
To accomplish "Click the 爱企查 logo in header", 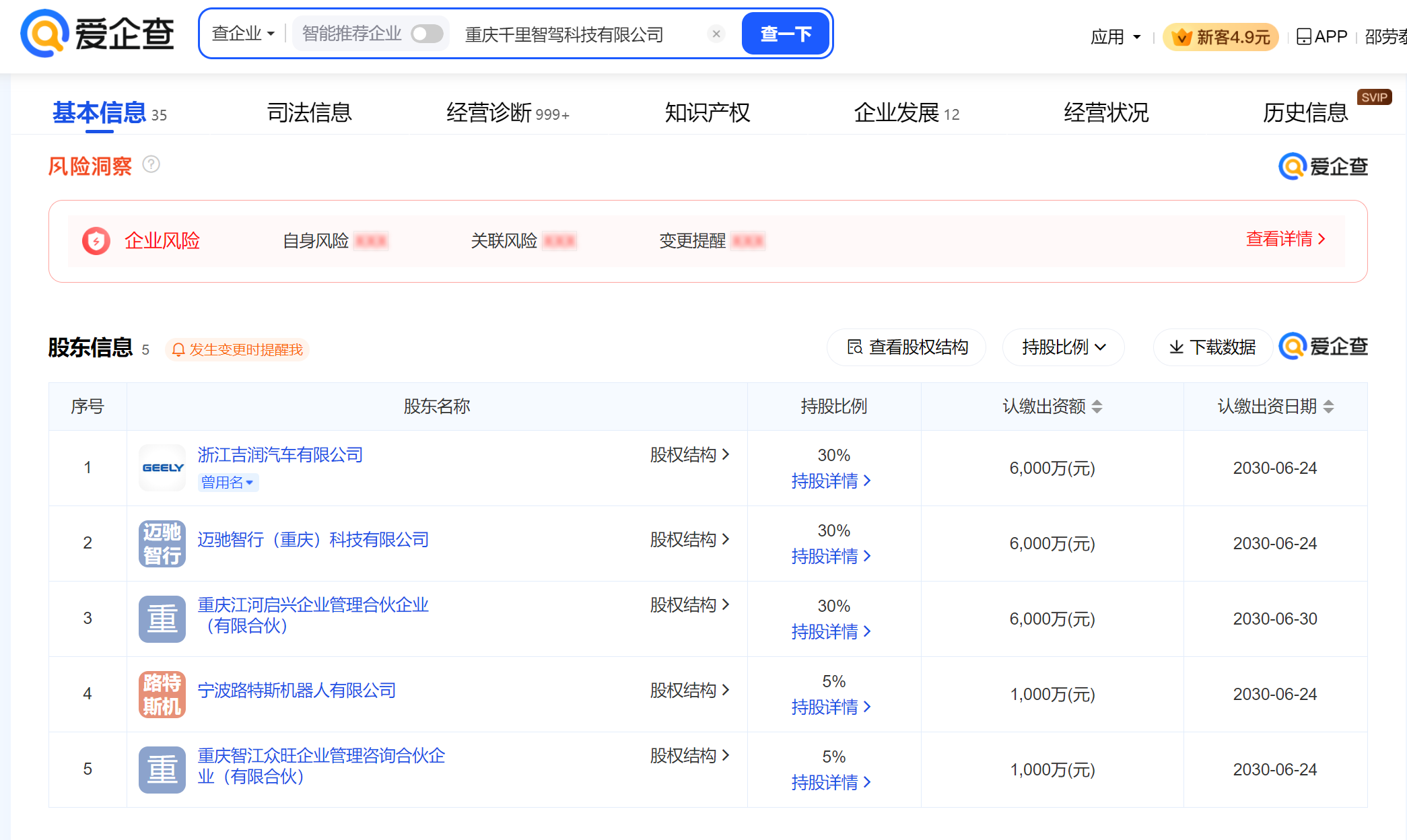I will (x=98, y=34).
